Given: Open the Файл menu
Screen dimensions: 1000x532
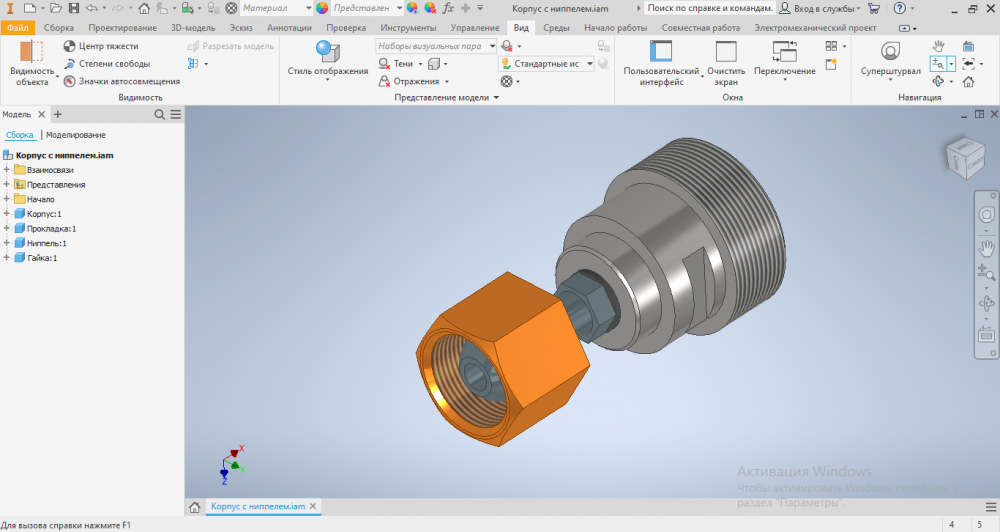Looking at the screenshot, I should 18,28.
